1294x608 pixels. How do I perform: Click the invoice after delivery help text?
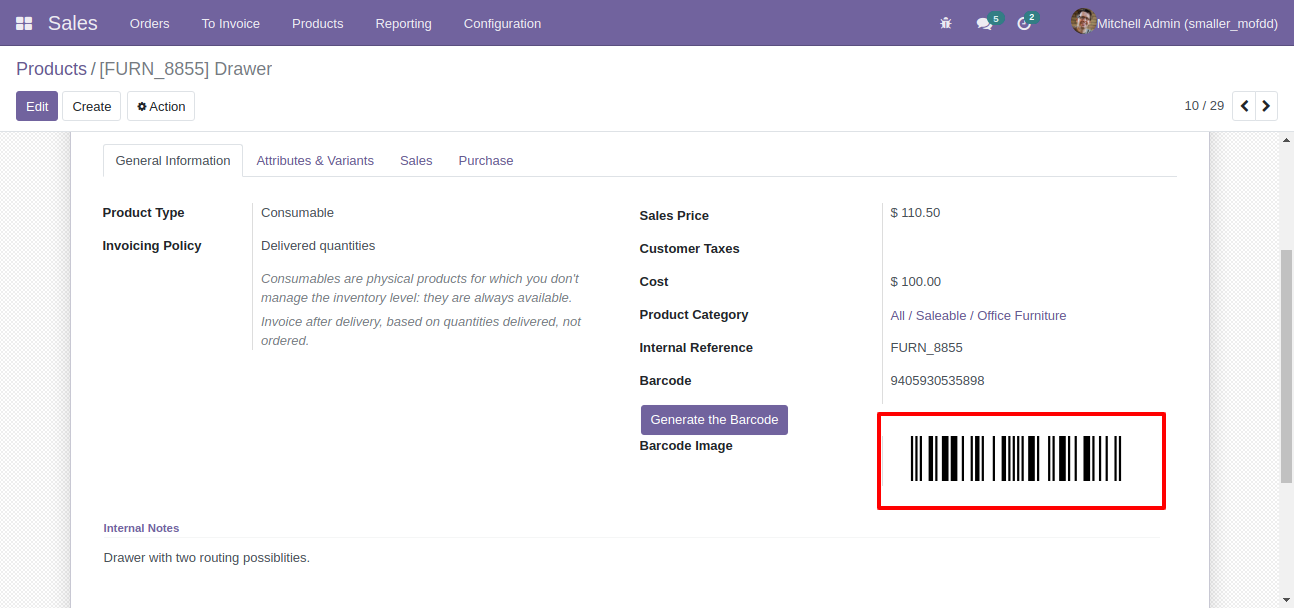pos(421,331)
